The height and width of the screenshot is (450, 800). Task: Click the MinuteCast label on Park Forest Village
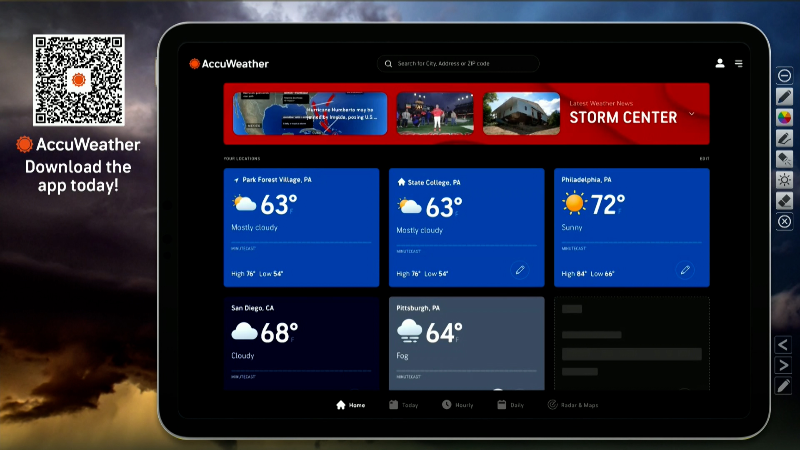(243, 248)
